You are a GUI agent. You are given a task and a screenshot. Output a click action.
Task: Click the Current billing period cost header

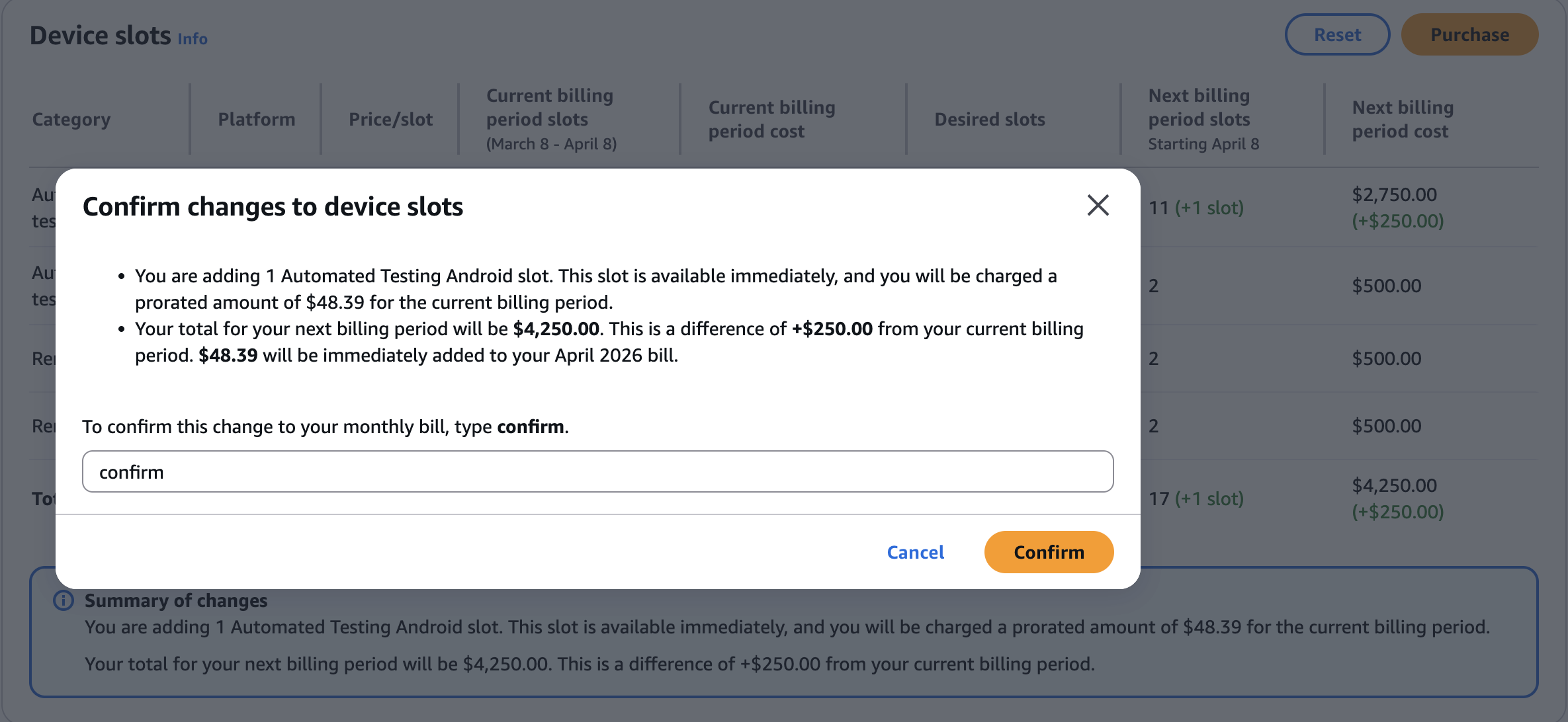(771, 119)
